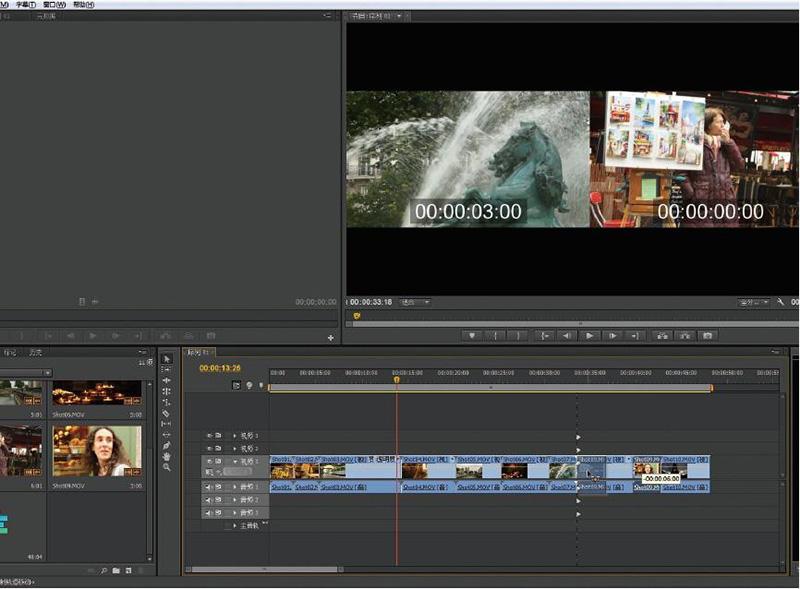Image resolution: width=800 pixels, height=589 pixels.
Task: Open the 窗口(W) menu
Action: click(x=54, y=5)
